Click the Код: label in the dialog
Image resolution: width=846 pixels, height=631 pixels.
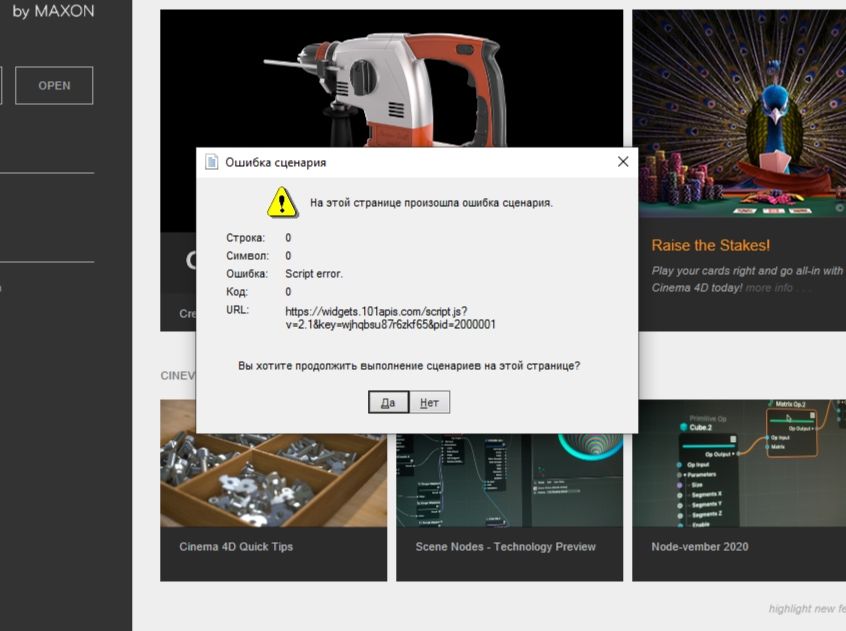click(237, 292)
